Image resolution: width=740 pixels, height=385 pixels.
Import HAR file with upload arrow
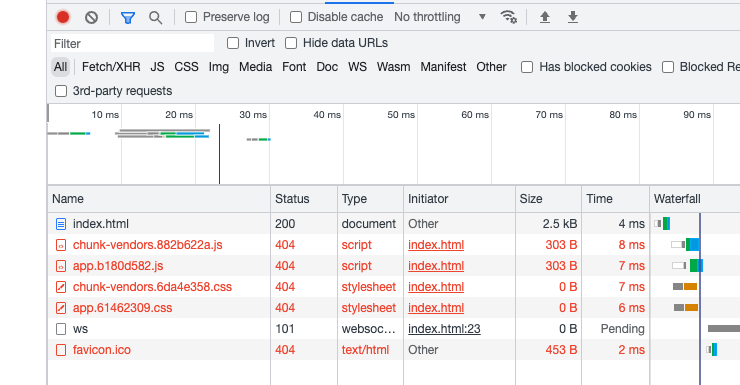(545, 17)
